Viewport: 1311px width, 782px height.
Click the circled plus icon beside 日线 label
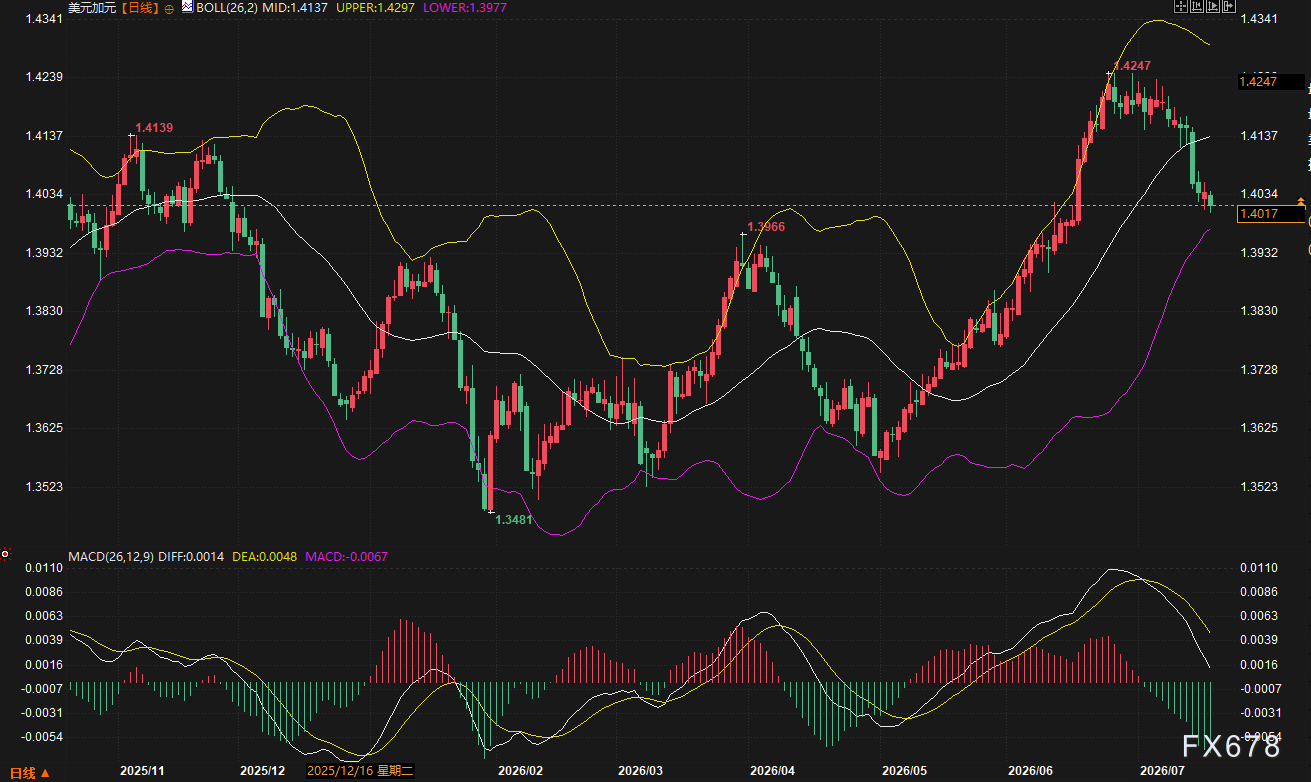(168, 8)
